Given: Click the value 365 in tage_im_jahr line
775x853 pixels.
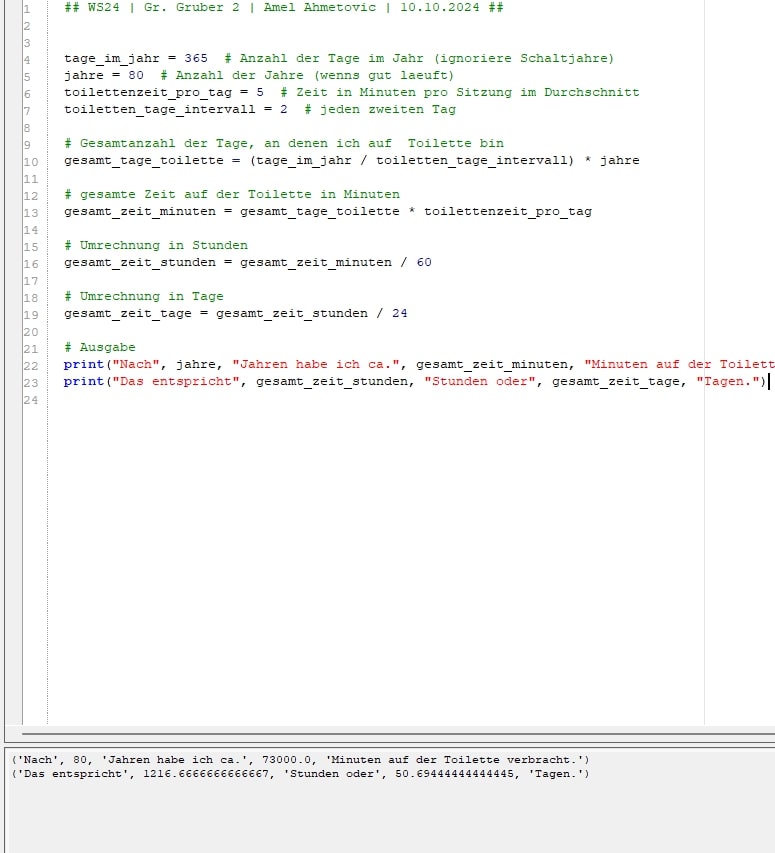Looking at the screenshot, I should pyautogui.click(x=196, y=58).
